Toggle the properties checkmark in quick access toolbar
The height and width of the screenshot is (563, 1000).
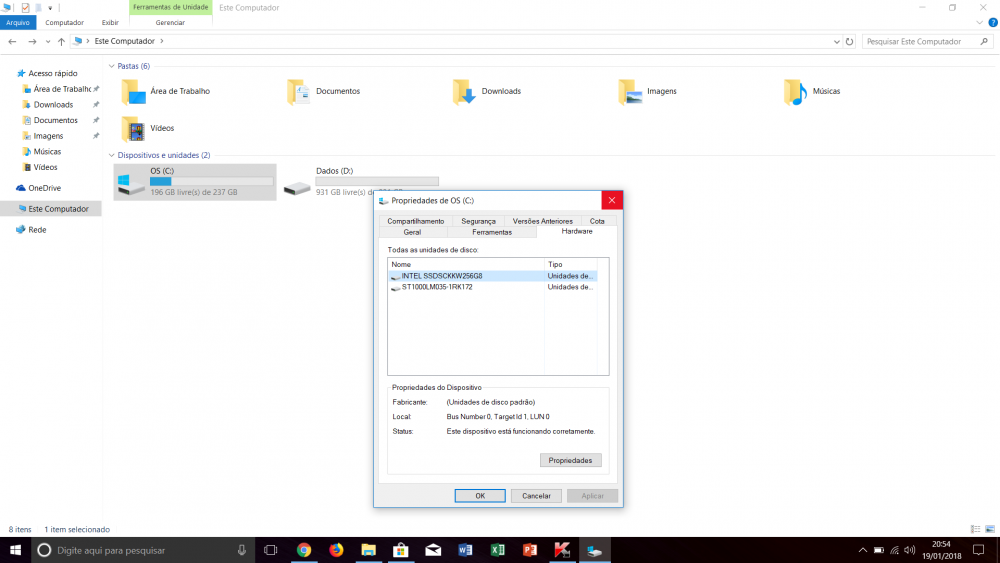(25, 7)
